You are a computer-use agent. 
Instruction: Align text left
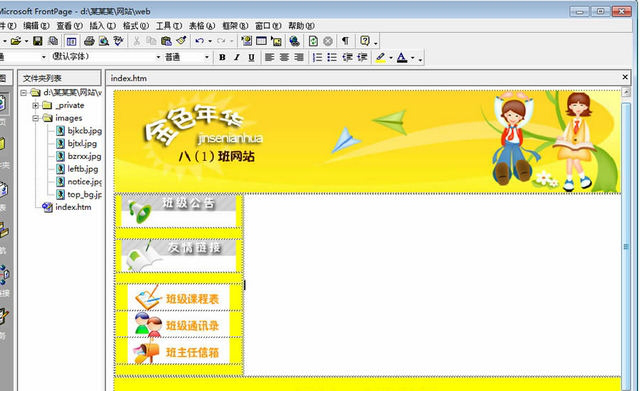tap(269, 58)
